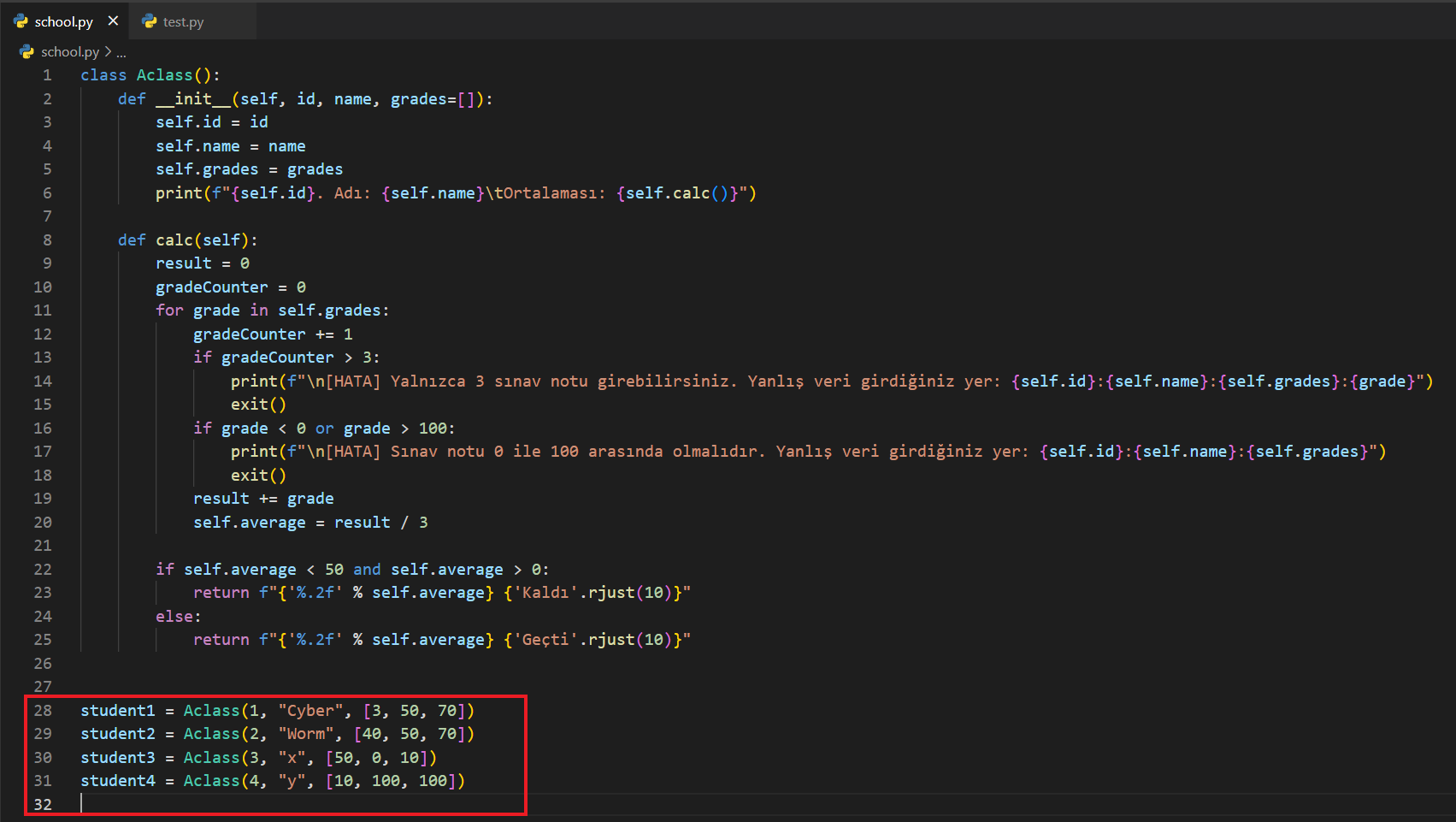Image resolution: width=1456 pixels, height=822 pixels.
Task: Click line number 28 in the gutter
Action: (x=43, y=711)
